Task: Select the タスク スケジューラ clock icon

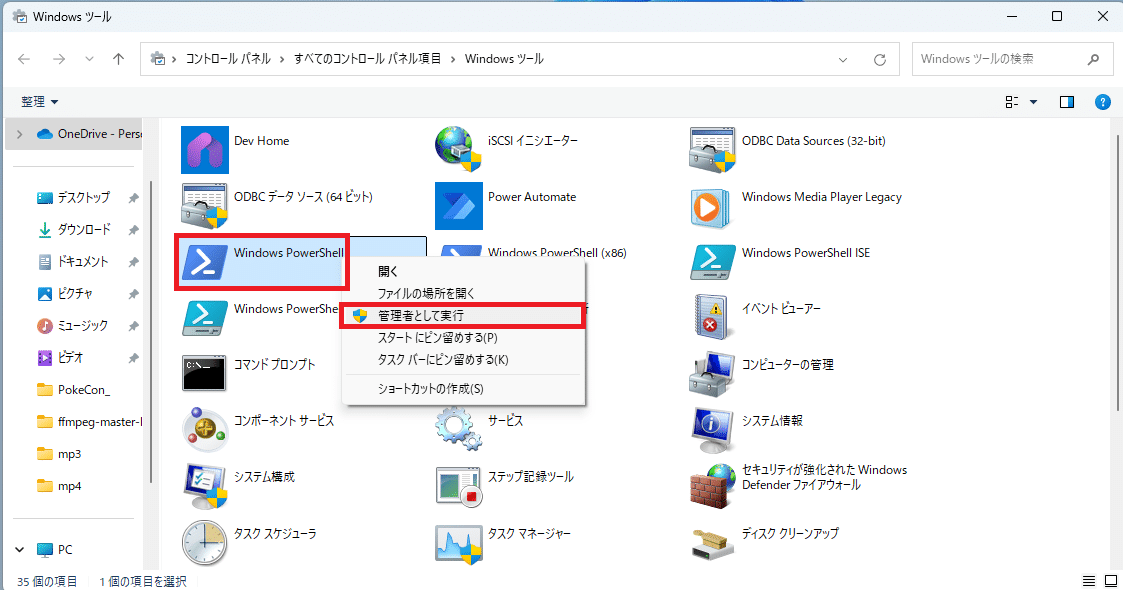Action: (205, 542)
